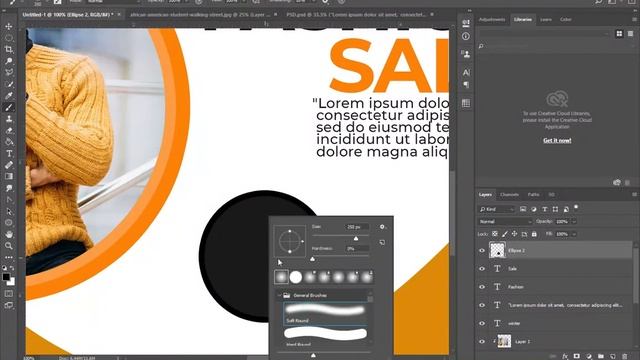This screenshot has width=640, height=360.
Task: Select the Brush tool
Action: [9, 107]
